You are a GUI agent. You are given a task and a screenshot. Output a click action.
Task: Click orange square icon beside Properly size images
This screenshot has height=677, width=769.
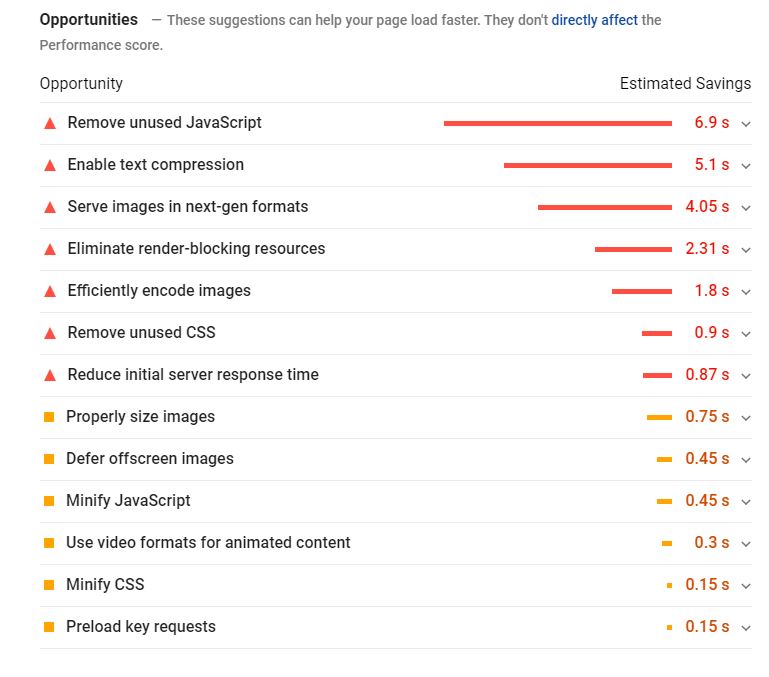pos(49,417)
